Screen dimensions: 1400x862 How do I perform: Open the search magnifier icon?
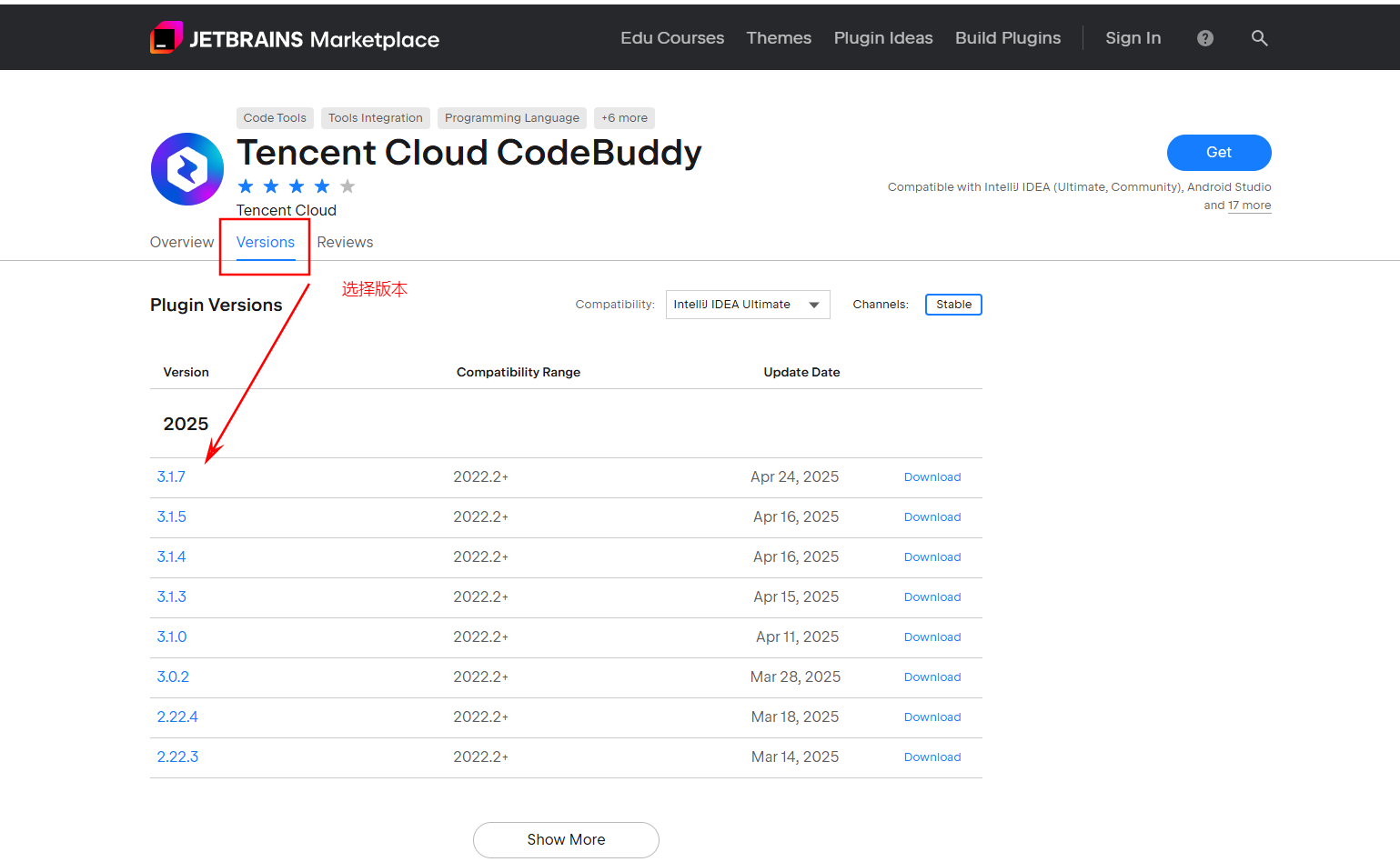pos(1260,38)
